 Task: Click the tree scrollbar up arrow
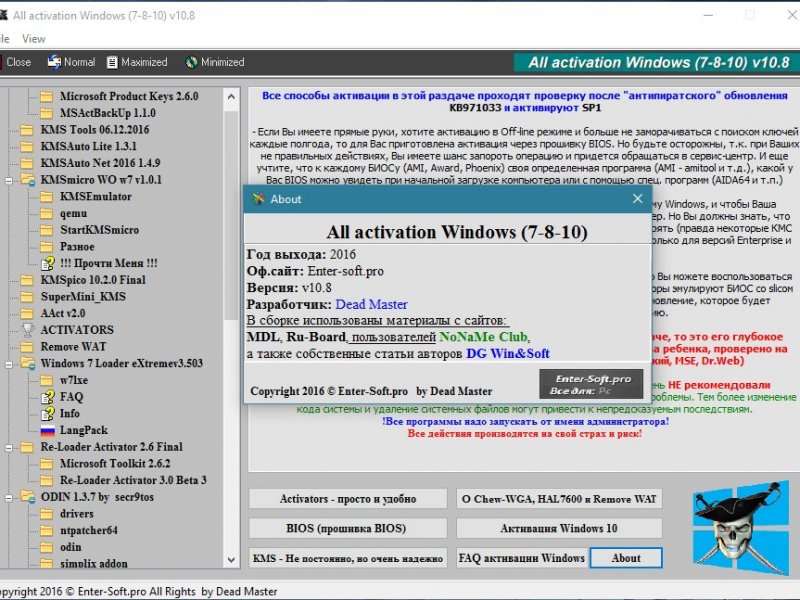point(231,96)
